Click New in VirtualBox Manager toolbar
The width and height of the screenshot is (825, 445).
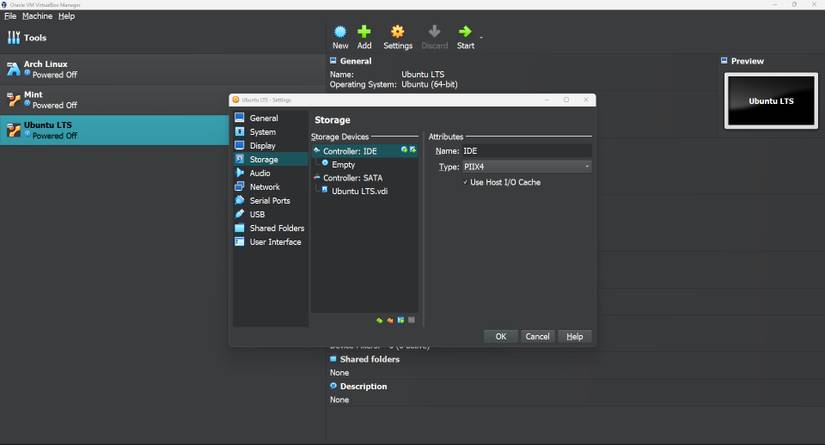[340, 37]
